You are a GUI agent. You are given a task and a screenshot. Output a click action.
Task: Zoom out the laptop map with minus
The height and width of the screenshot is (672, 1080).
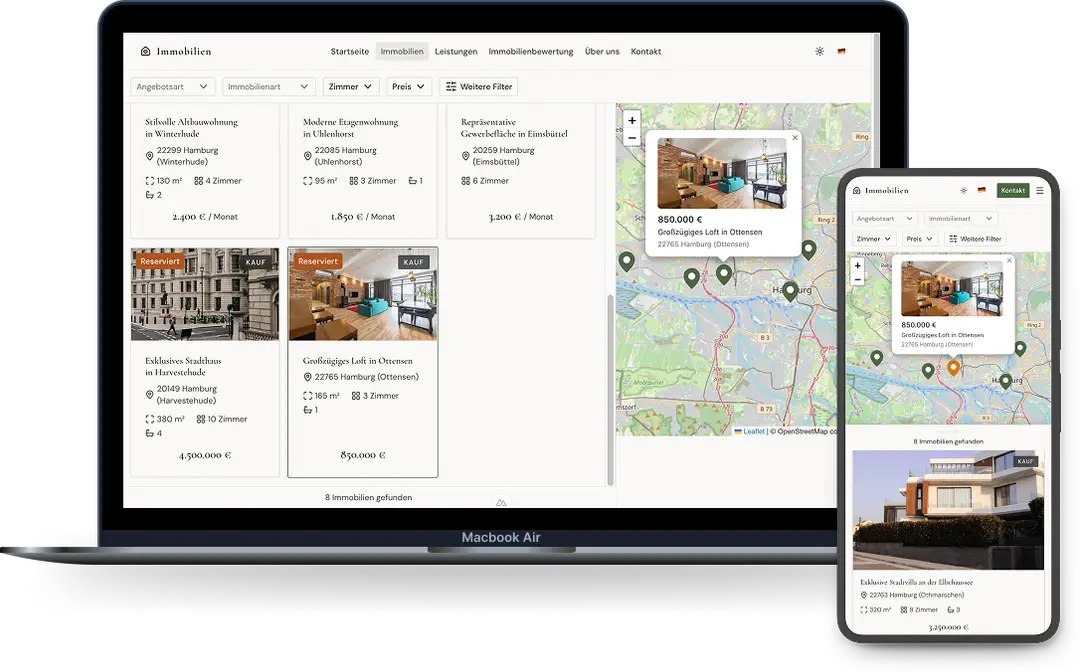[632, 138]
